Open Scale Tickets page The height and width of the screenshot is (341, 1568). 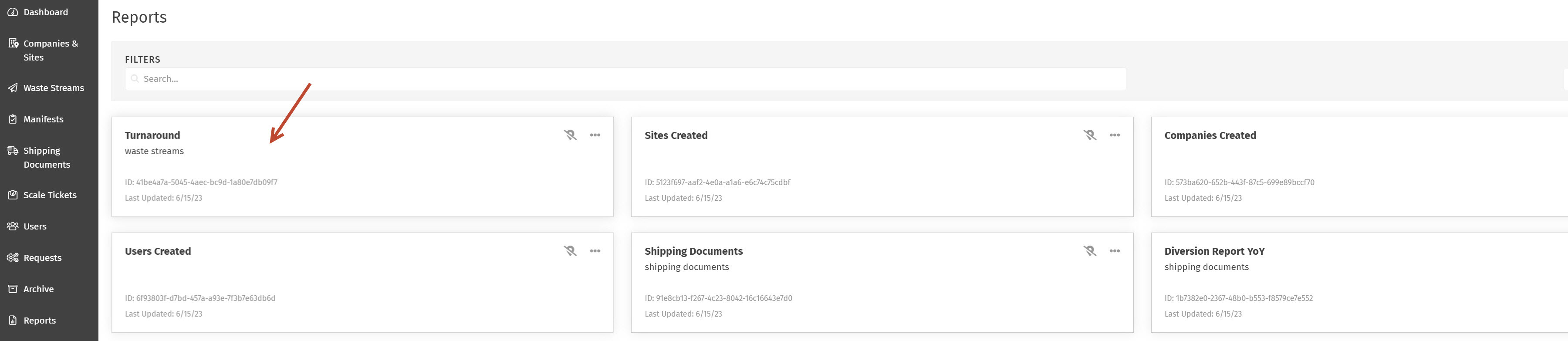pos(50,195)
